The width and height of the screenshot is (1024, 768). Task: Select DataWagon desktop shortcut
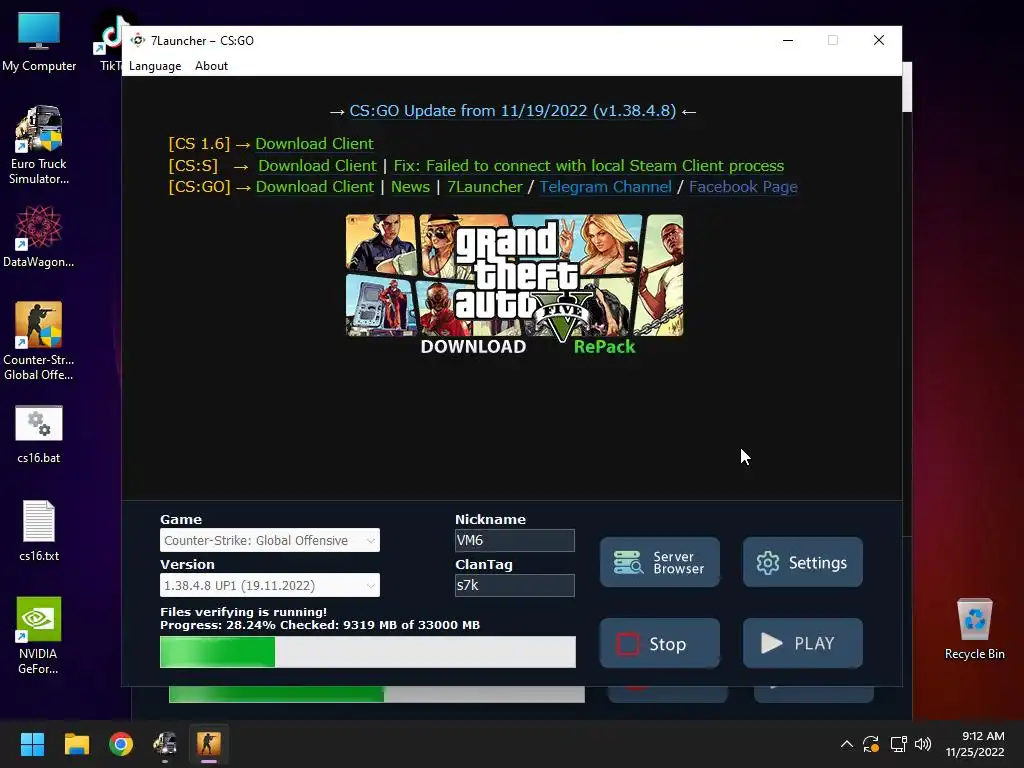coord(39,236)
